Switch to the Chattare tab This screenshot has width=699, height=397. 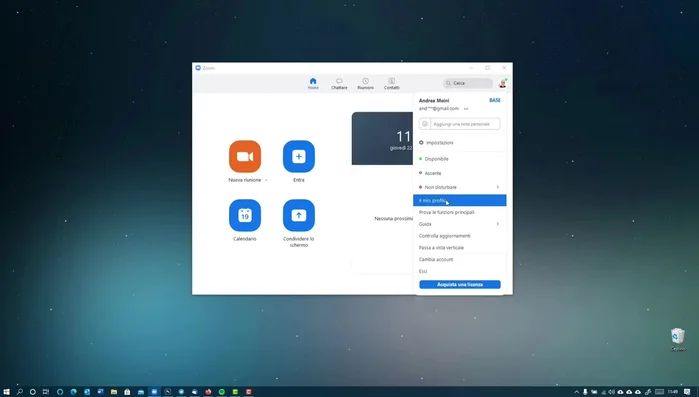point(339,83)
